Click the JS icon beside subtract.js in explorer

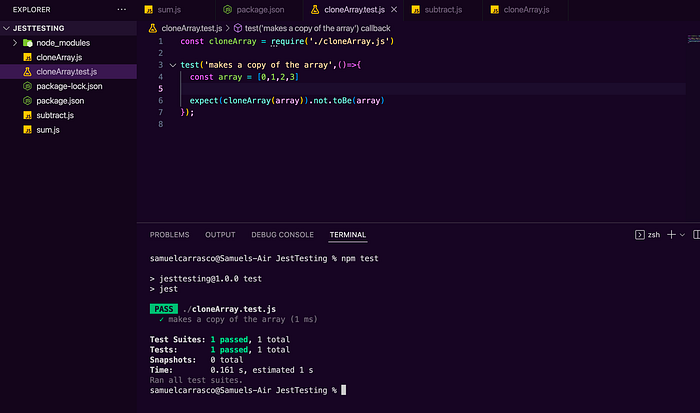(x=28, y=115)
